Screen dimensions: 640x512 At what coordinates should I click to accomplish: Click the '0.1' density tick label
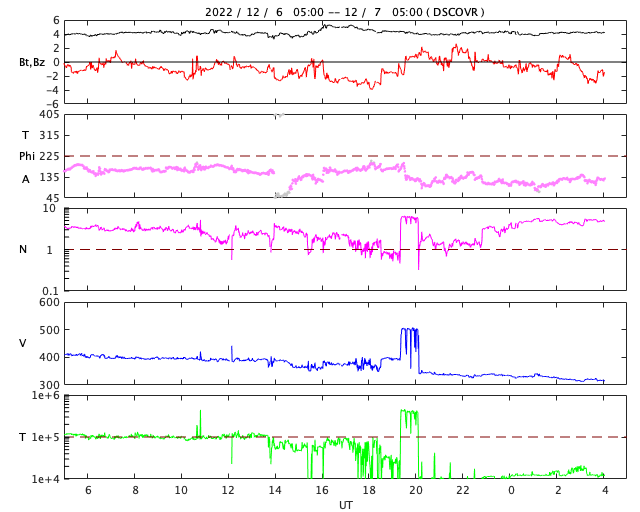51,291
